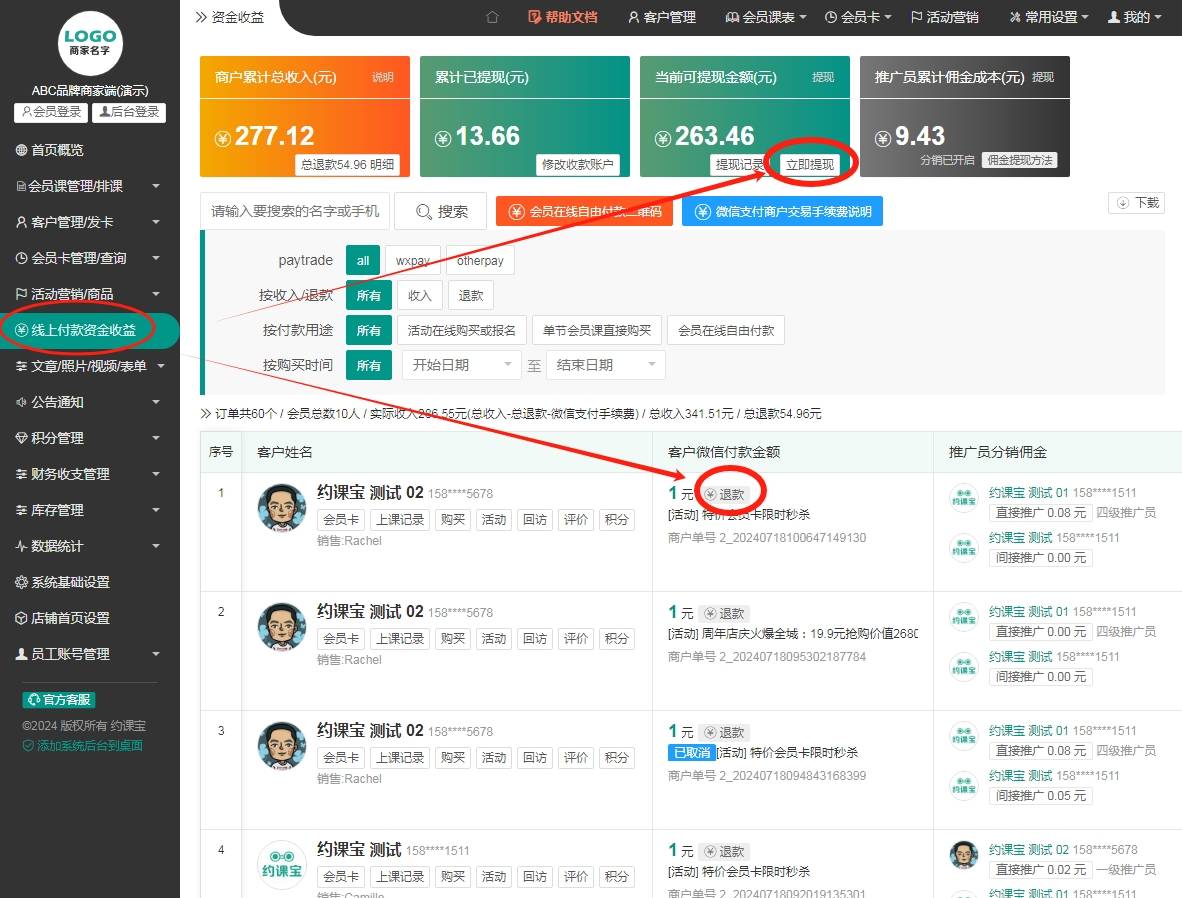Click the 下载 download button
The width and height of the screenshot is (1182, 898).
[x=1137, y=203]
